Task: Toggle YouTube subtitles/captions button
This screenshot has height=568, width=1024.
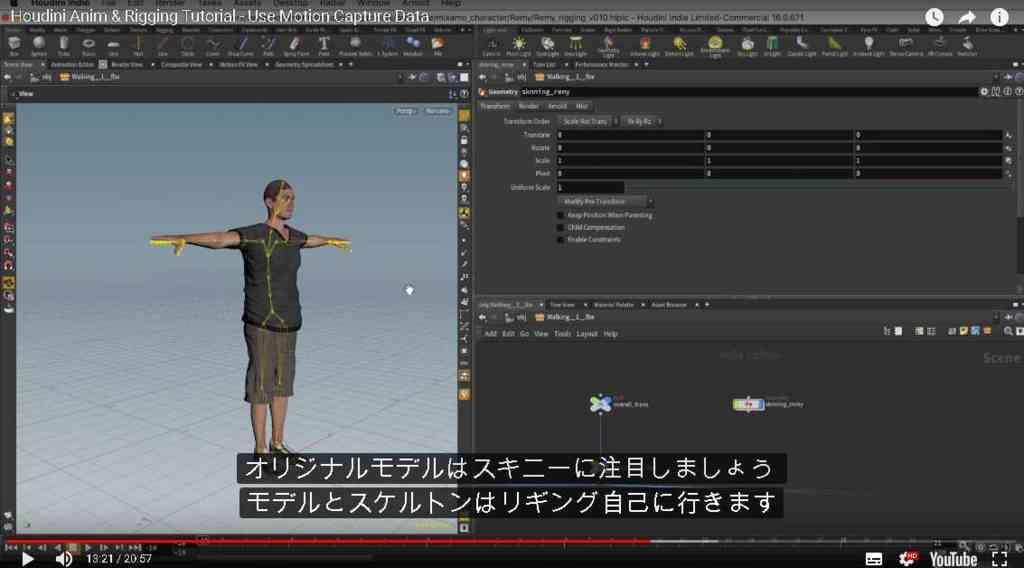Action: 874,559
